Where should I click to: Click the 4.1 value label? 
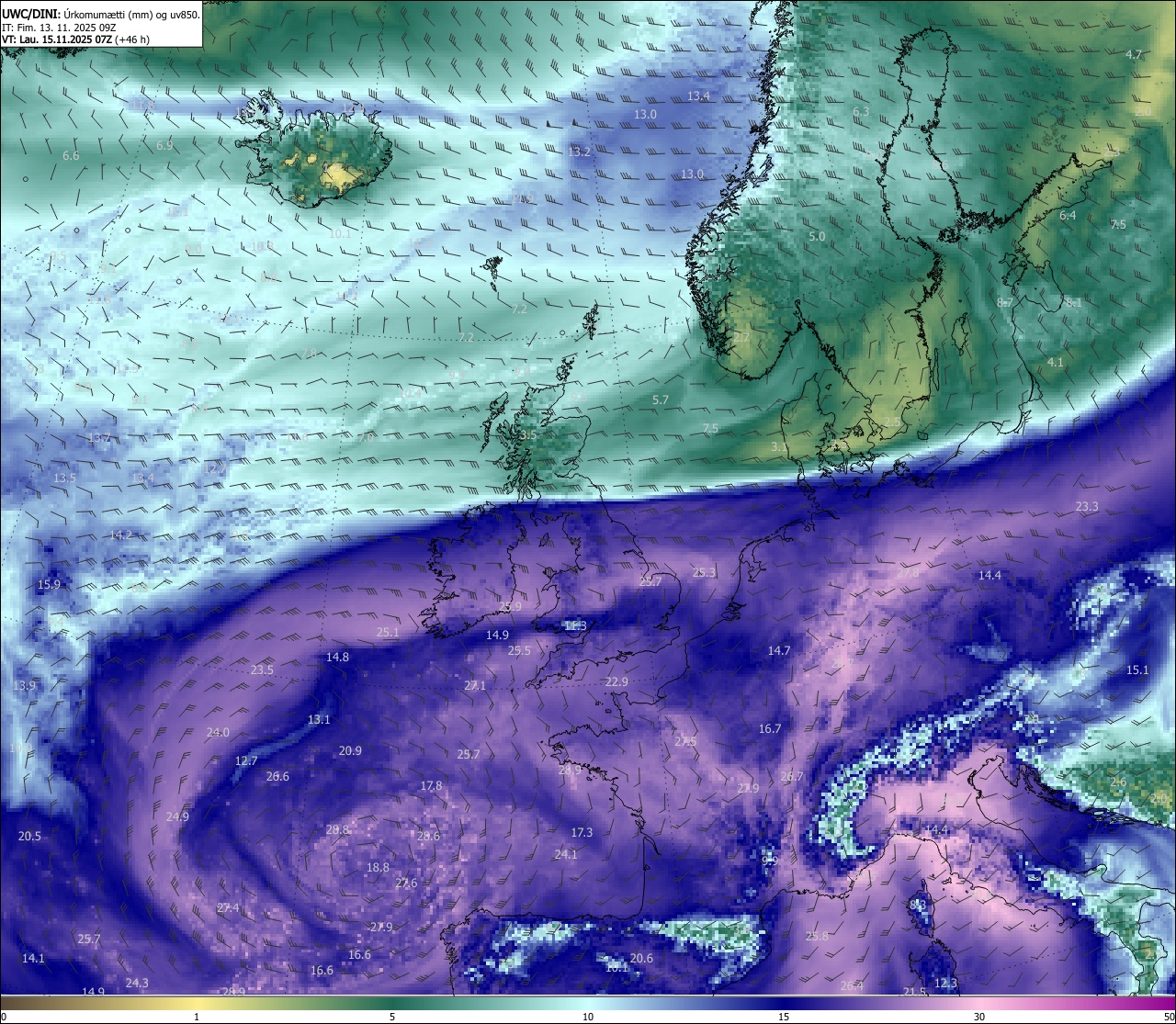point(1056,363)
